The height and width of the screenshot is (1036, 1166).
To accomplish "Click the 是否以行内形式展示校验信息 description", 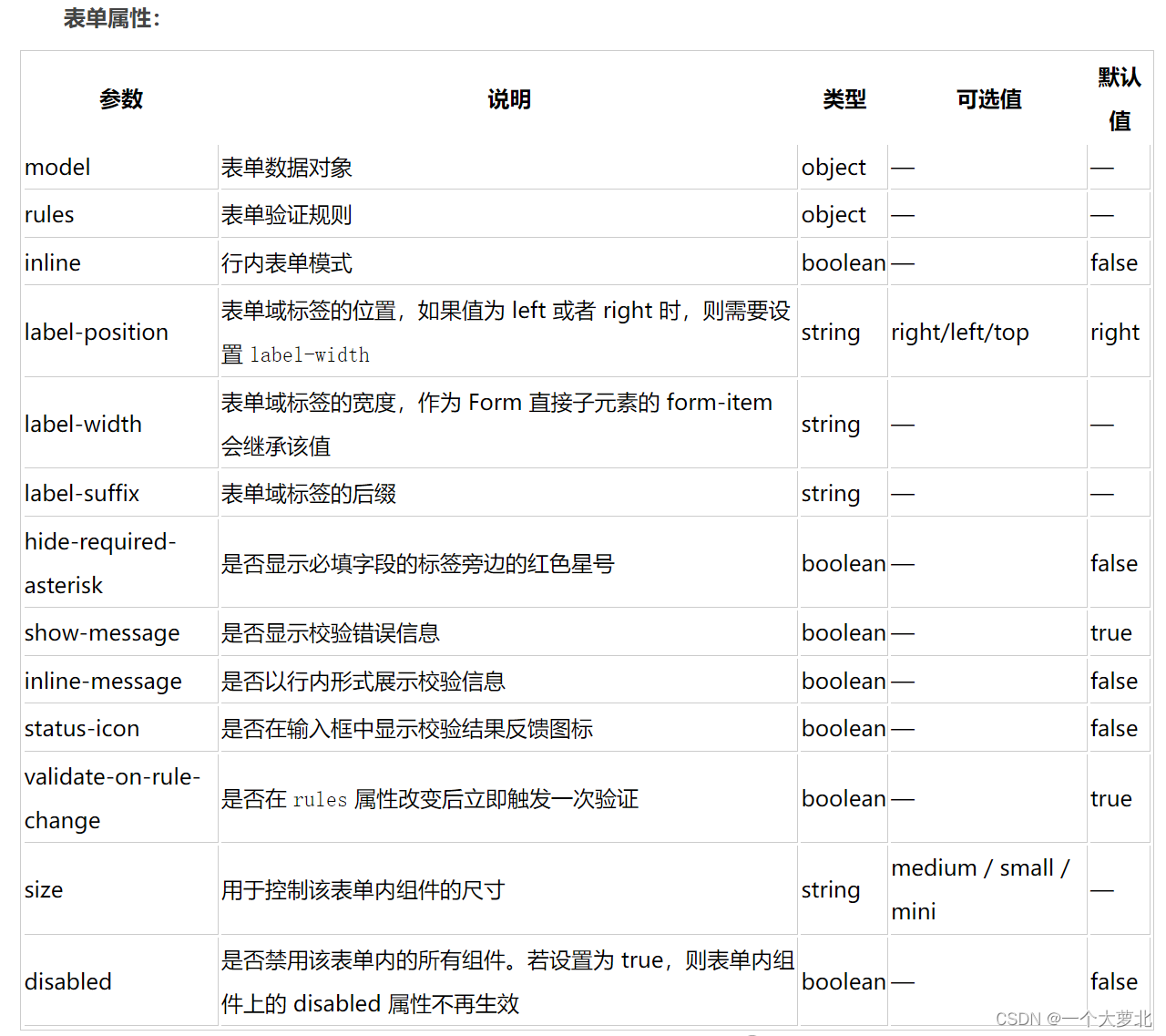I will [x=363, y=682].
